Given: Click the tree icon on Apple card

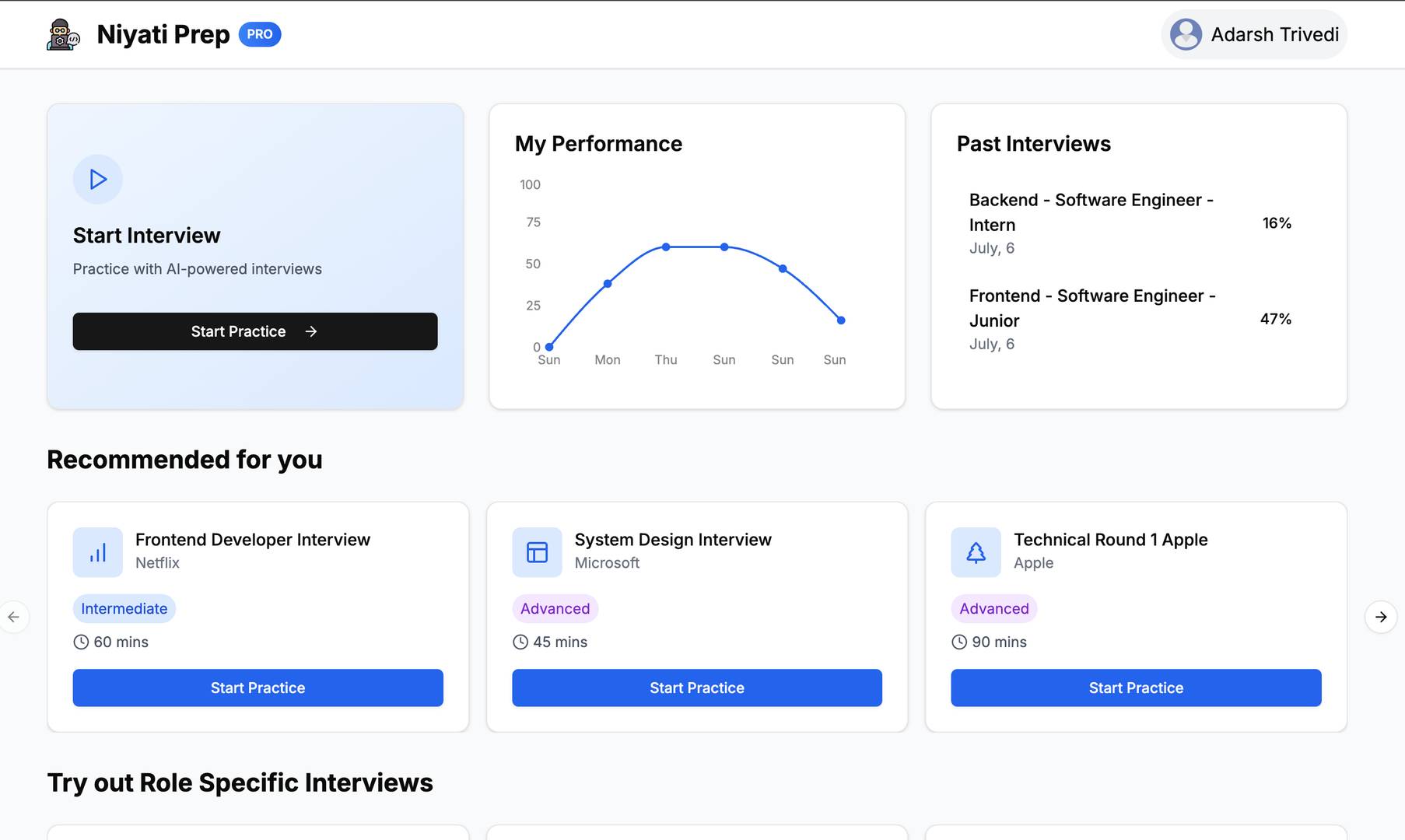Looking at the screenshot, I should pos(976,552).
